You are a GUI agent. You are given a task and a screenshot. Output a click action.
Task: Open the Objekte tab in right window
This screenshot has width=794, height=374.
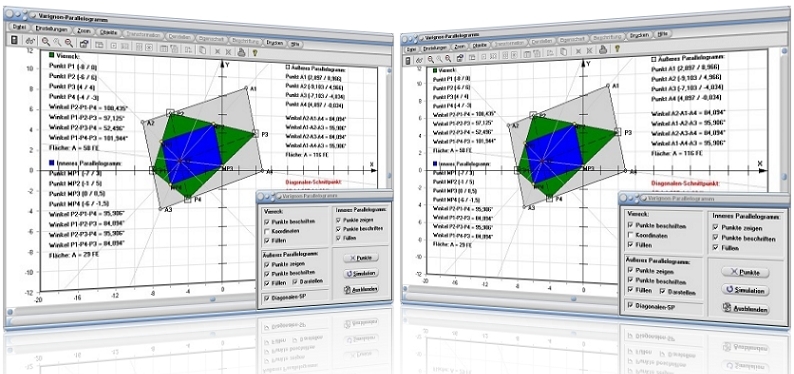(x=480, y=45)
